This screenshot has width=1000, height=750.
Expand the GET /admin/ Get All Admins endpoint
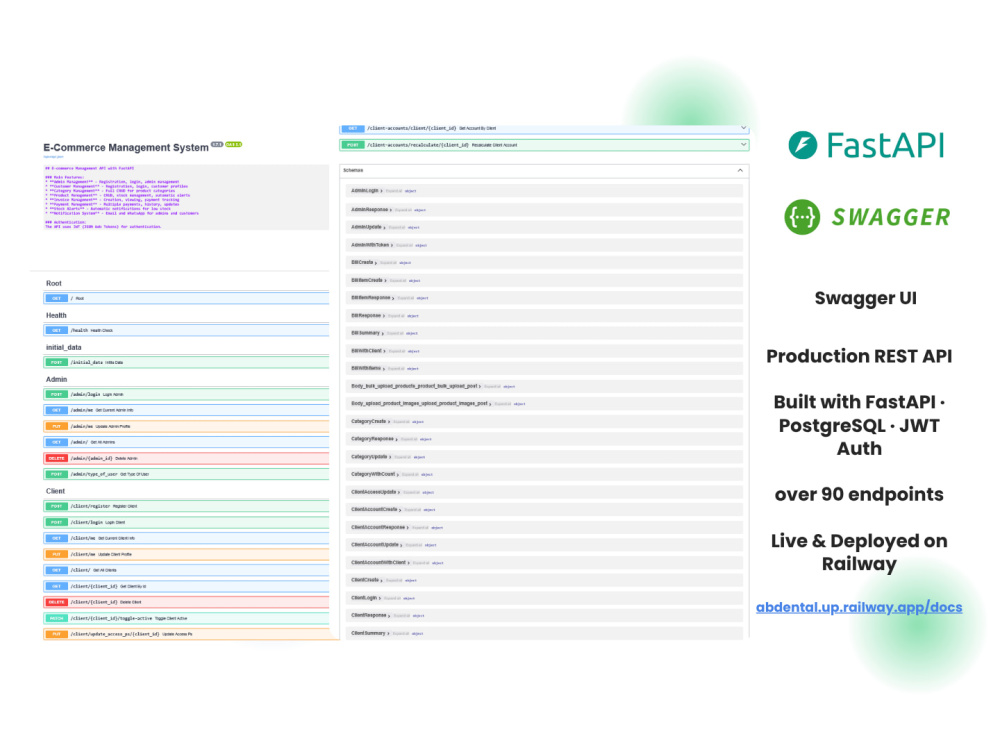pyautogui.click(x=186, y=442)
